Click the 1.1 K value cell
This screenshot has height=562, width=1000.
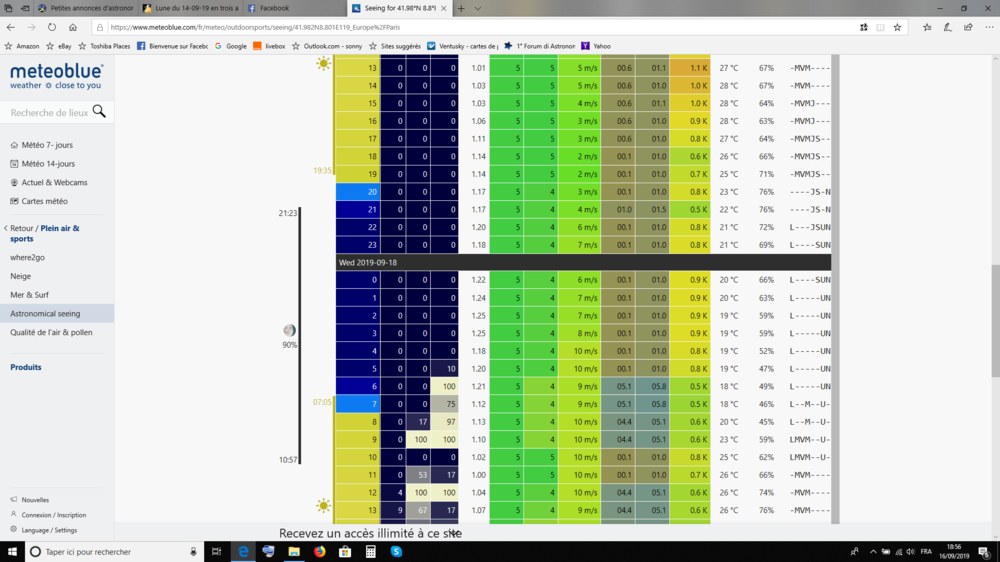pos(689,68)
